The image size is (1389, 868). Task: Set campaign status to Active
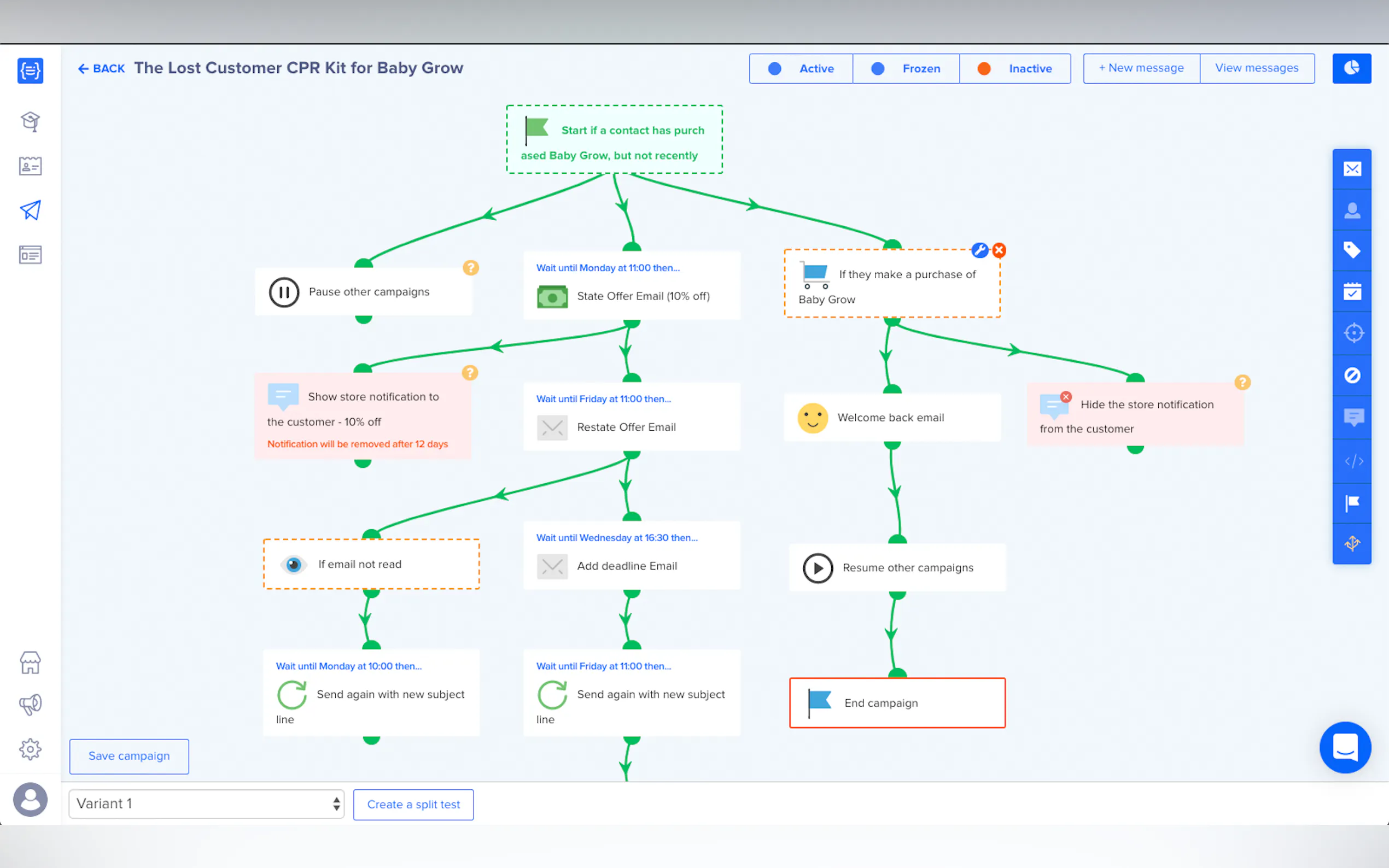pos(801,68)
